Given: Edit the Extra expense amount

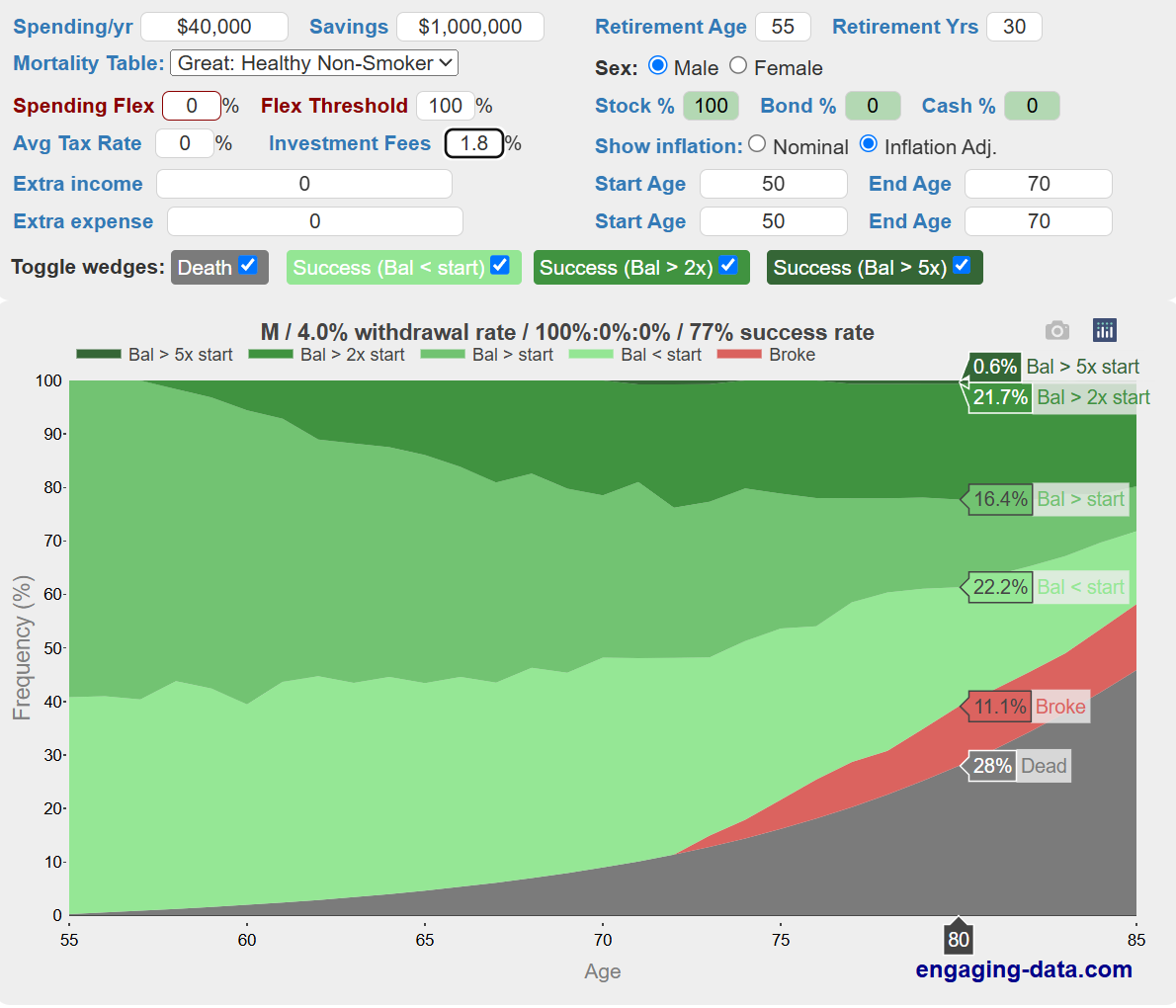Looking at the screenshot, I should pos(315,221).
